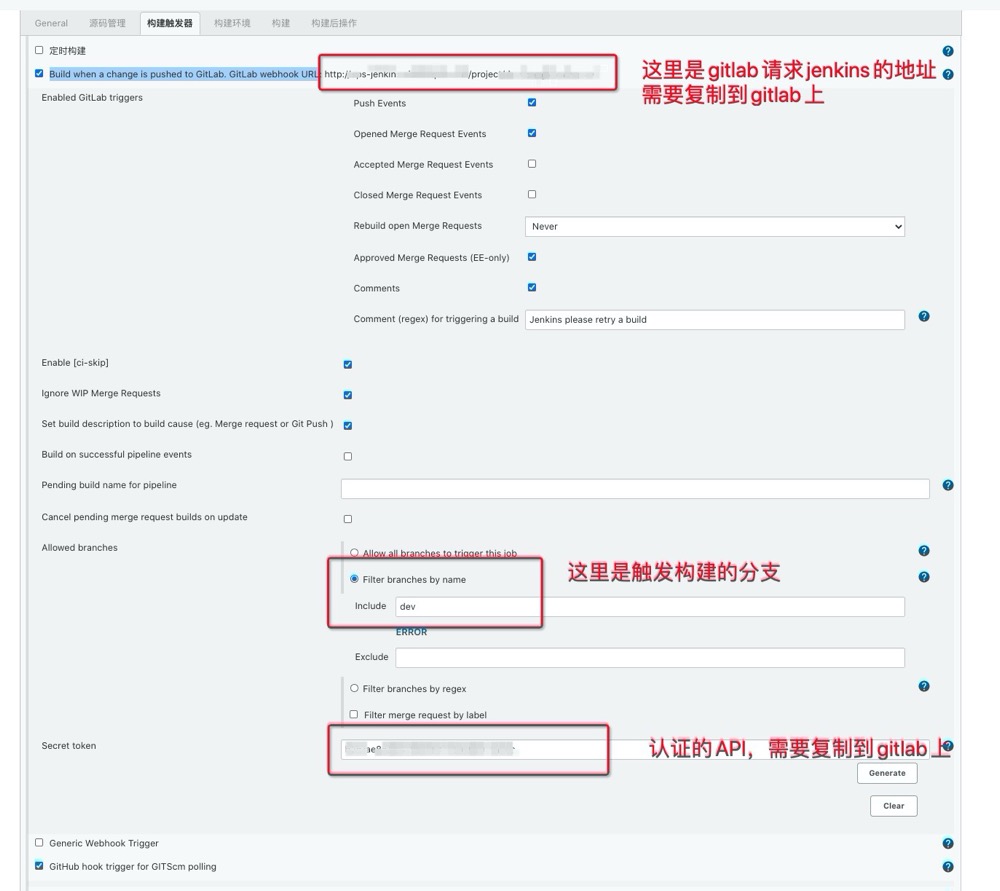Click the Generate secret token button
The width and height of the screenshot is (1000, 891).
point(887,773)
